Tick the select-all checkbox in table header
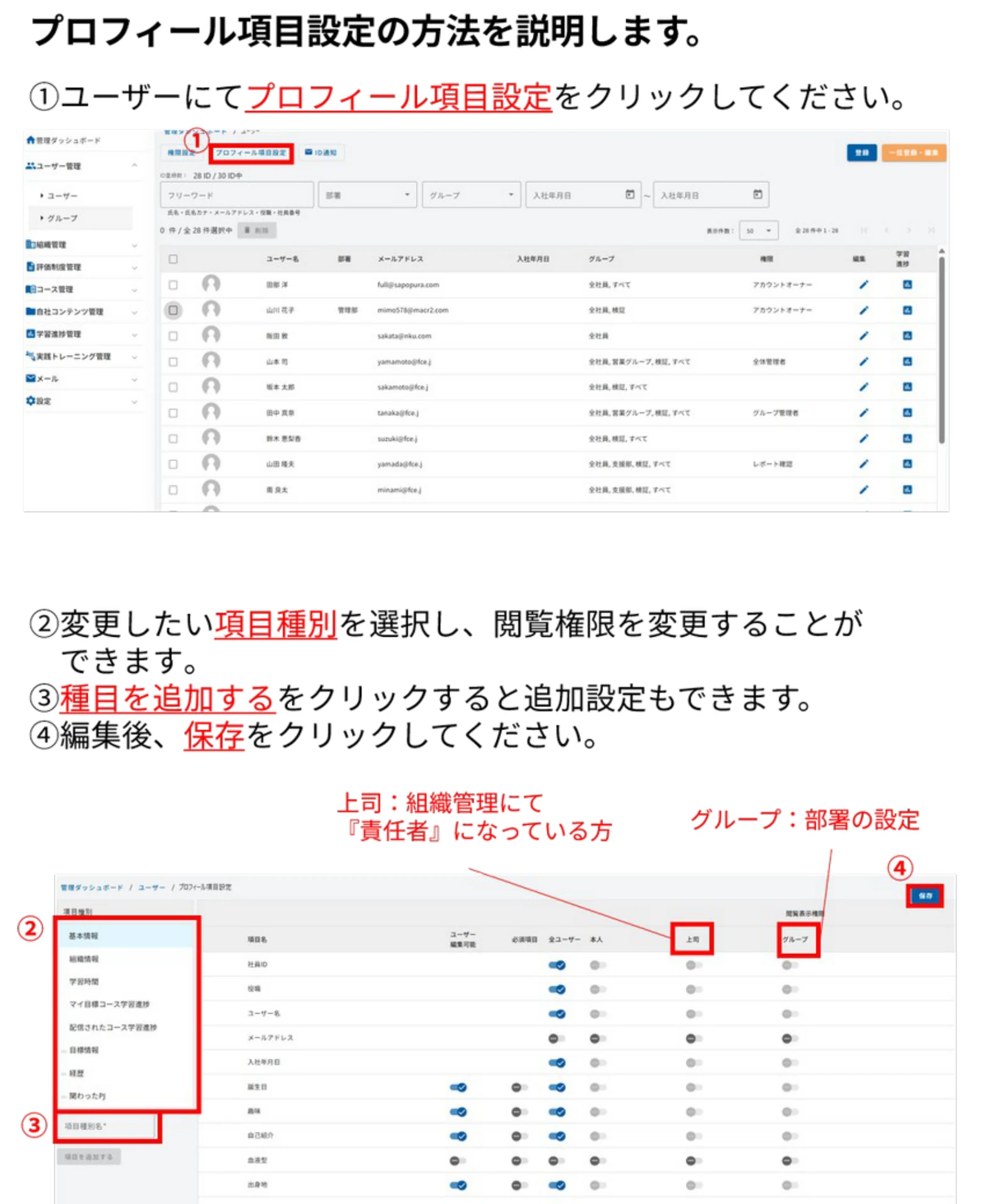 pos(173,259)
